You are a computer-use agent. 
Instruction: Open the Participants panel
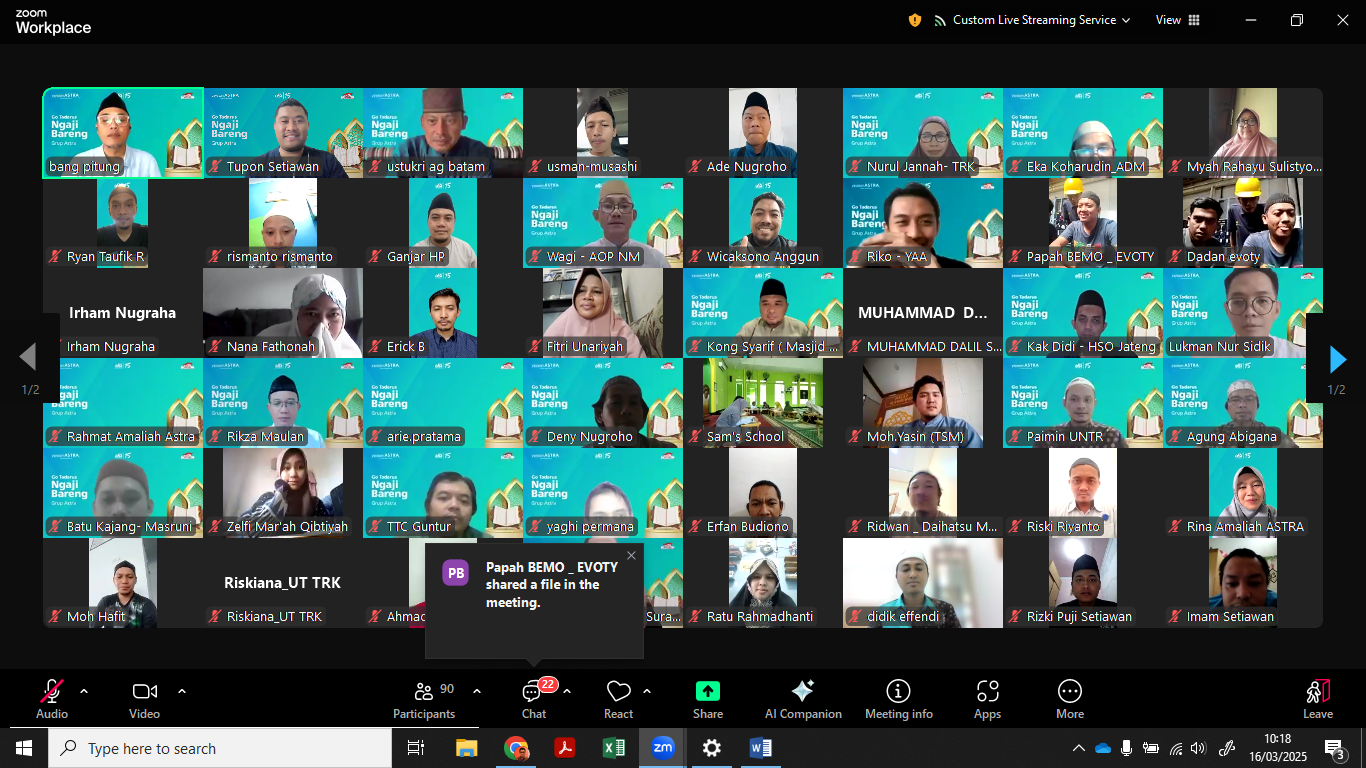pyautogui.click(x=423, y=699)
